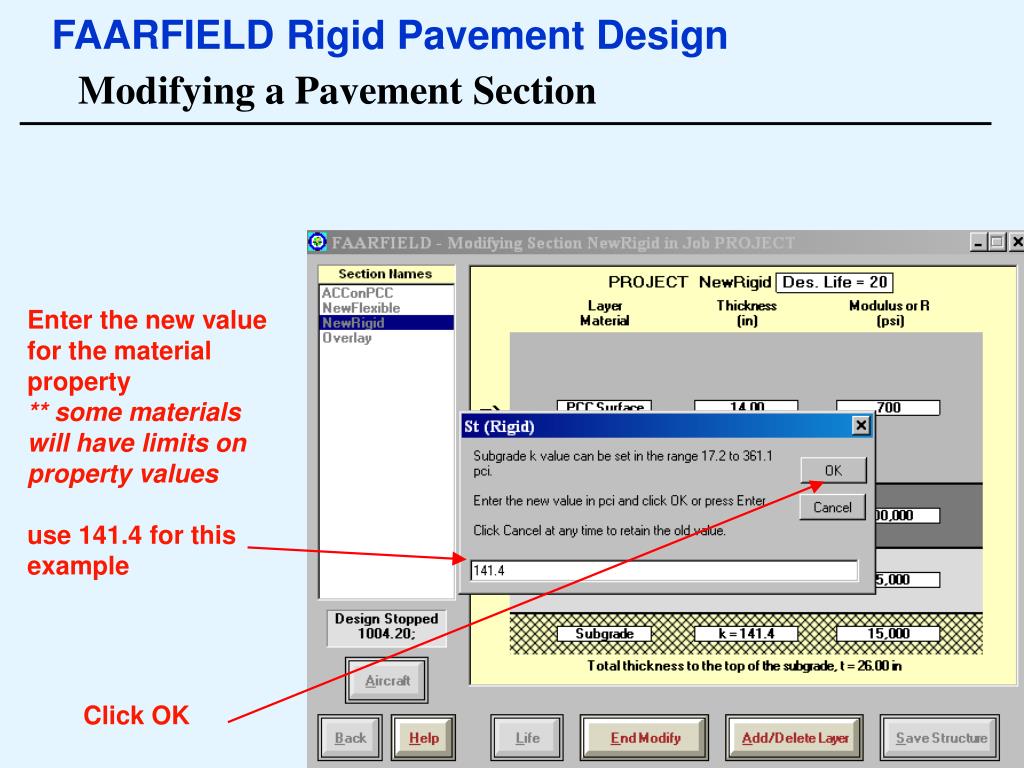Click the Aircraft button

(387, 680)
